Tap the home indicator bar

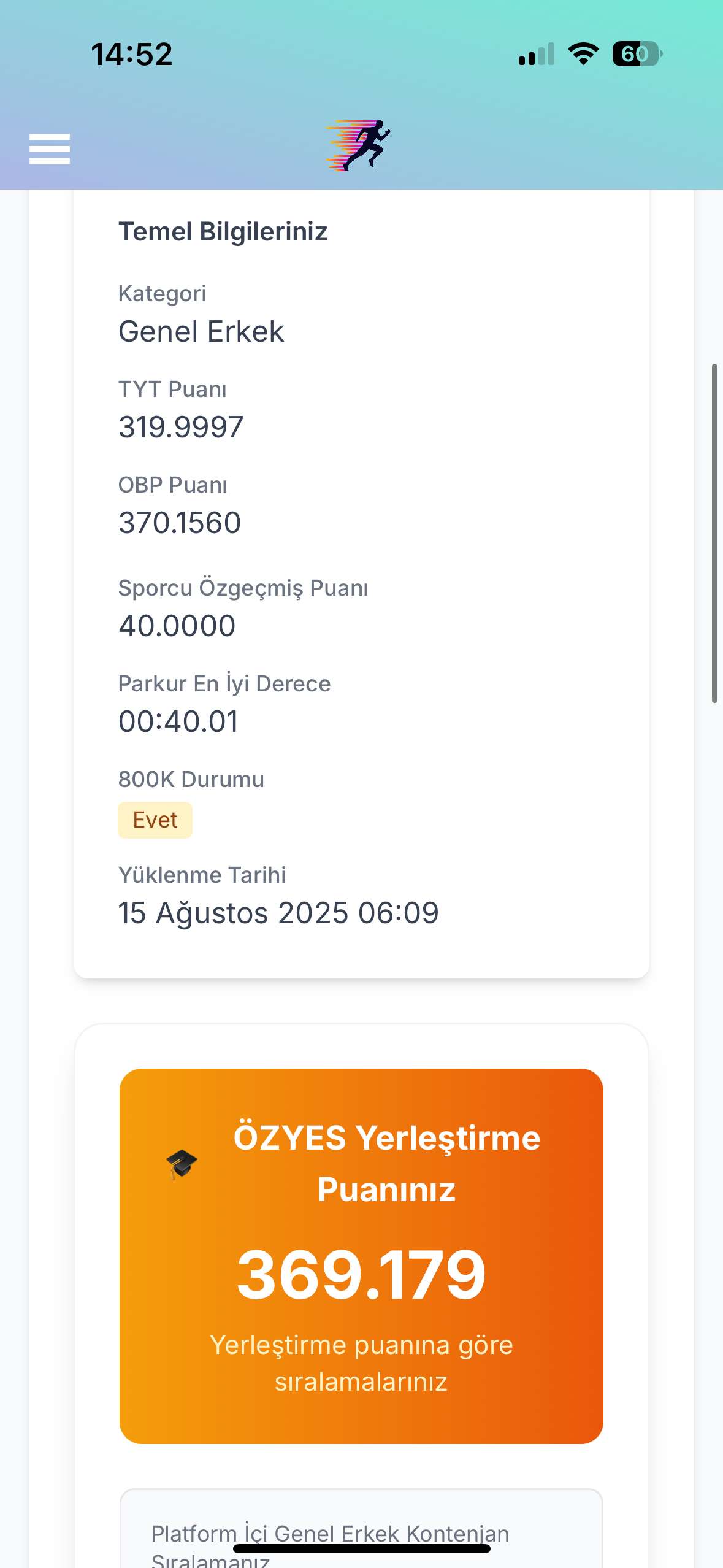[x=362, y=1548]
